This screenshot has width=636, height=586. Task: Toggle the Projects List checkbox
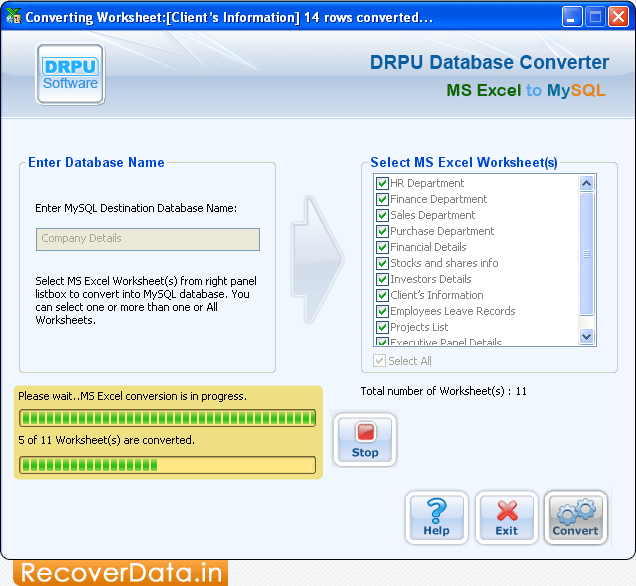point(382,327)
